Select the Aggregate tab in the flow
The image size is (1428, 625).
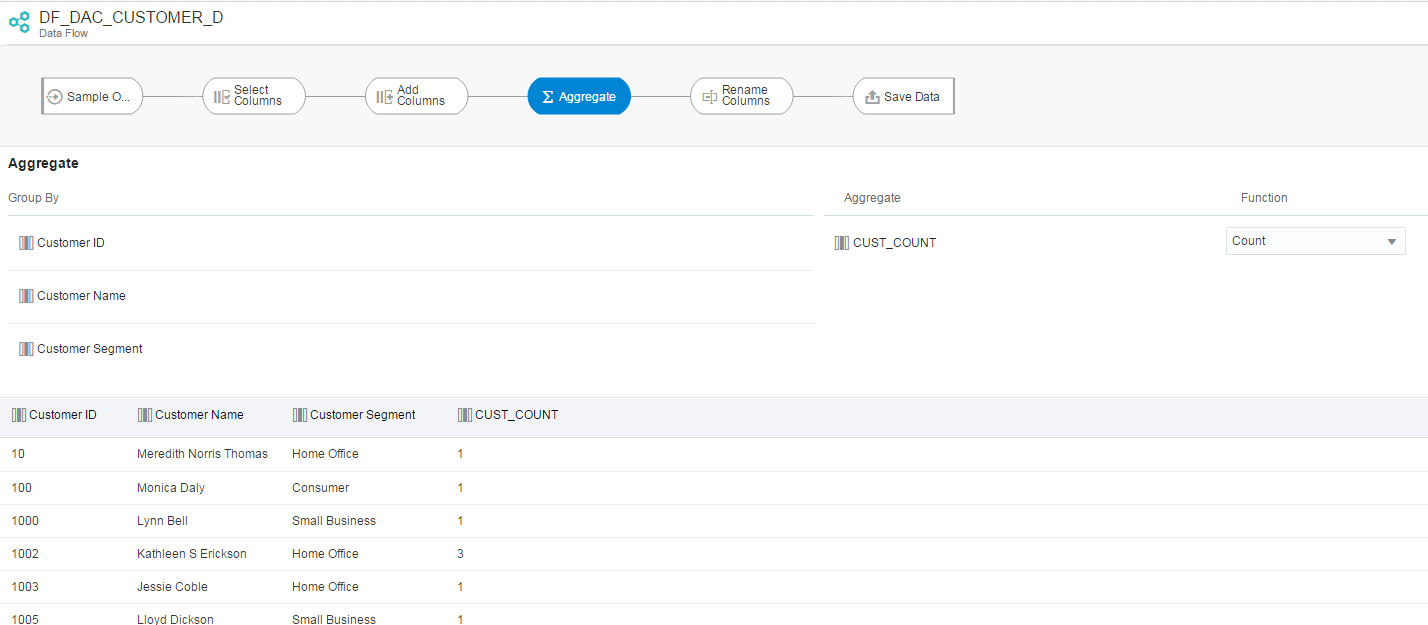click(579, 95)
